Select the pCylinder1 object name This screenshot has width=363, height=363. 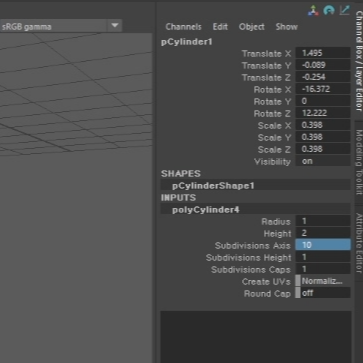pyautogui.click(x=187, y=42)
